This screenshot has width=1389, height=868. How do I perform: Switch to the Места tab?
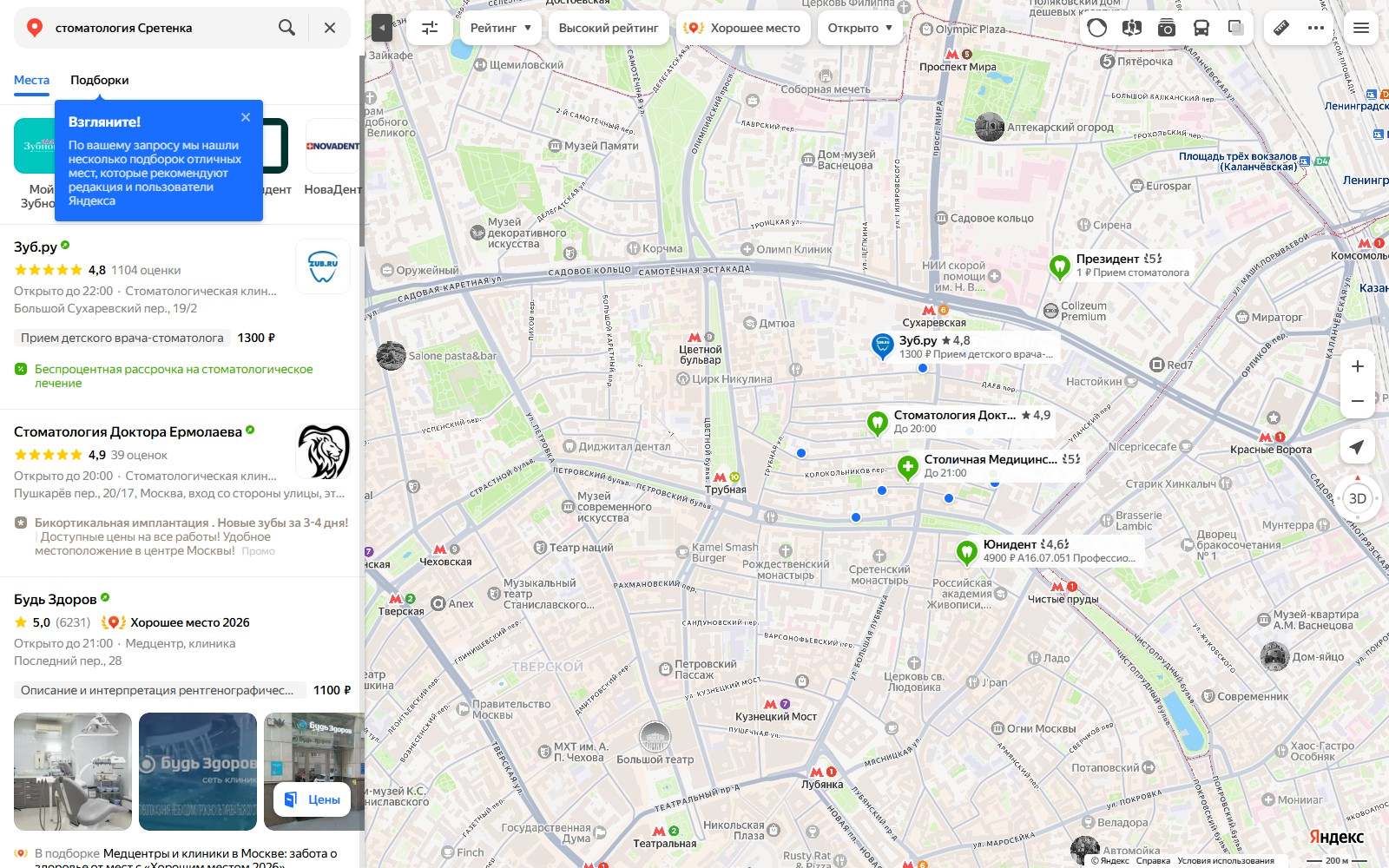tap(31, 80)
